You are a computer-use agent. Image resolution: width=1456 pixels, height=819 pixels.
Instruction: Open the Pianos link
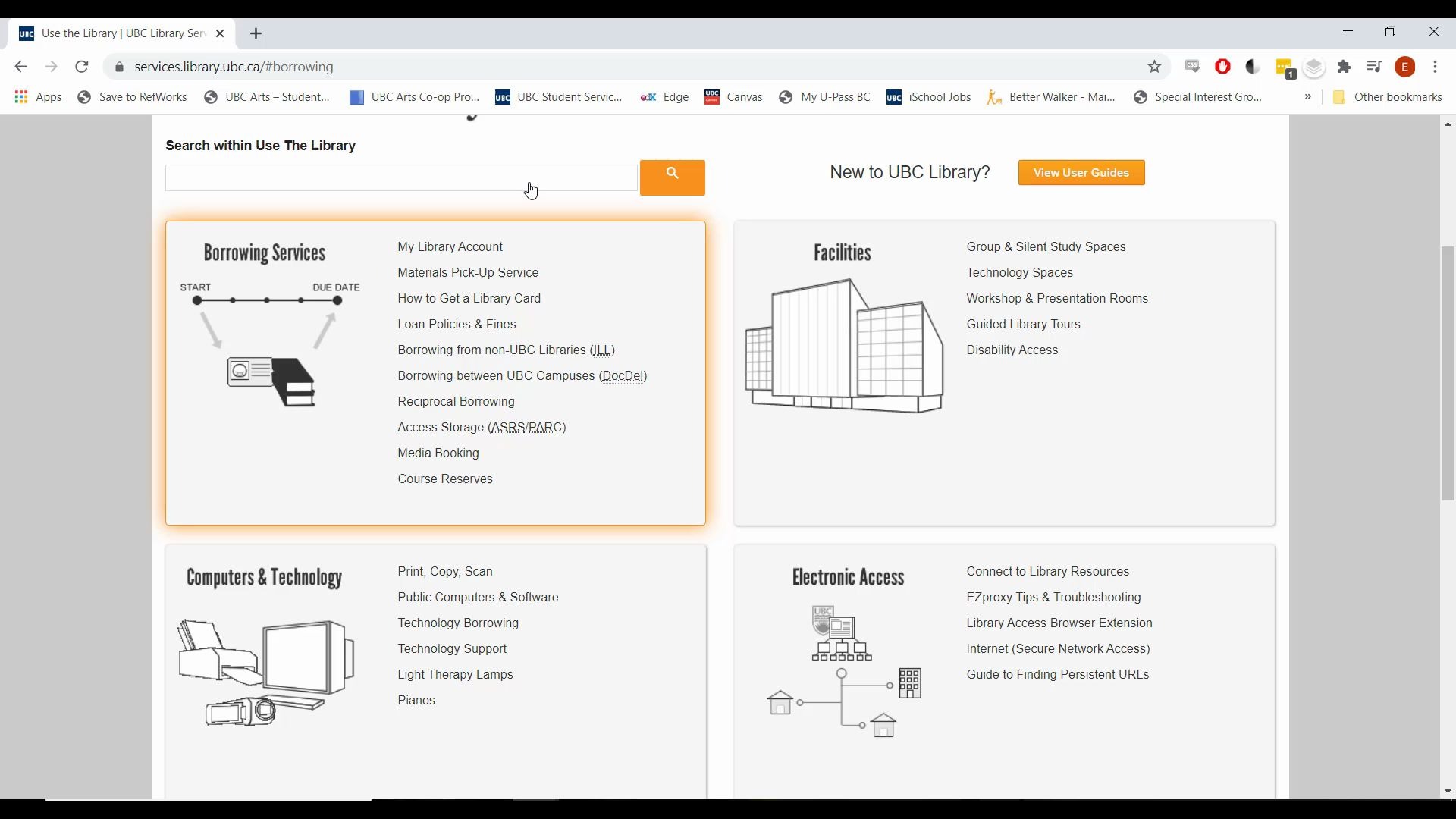click(416, 701)
